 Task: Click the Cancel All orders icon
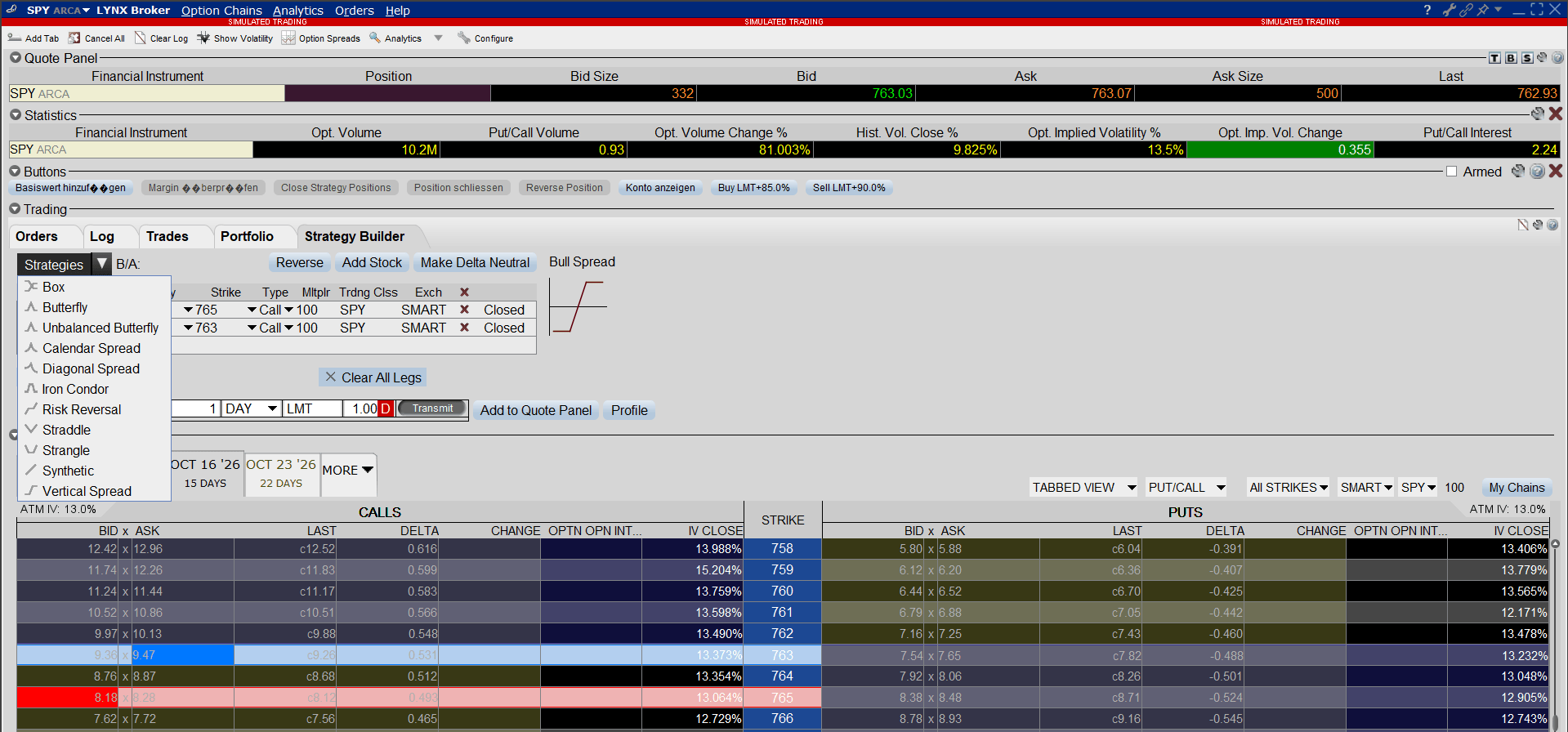click(74, 38)
